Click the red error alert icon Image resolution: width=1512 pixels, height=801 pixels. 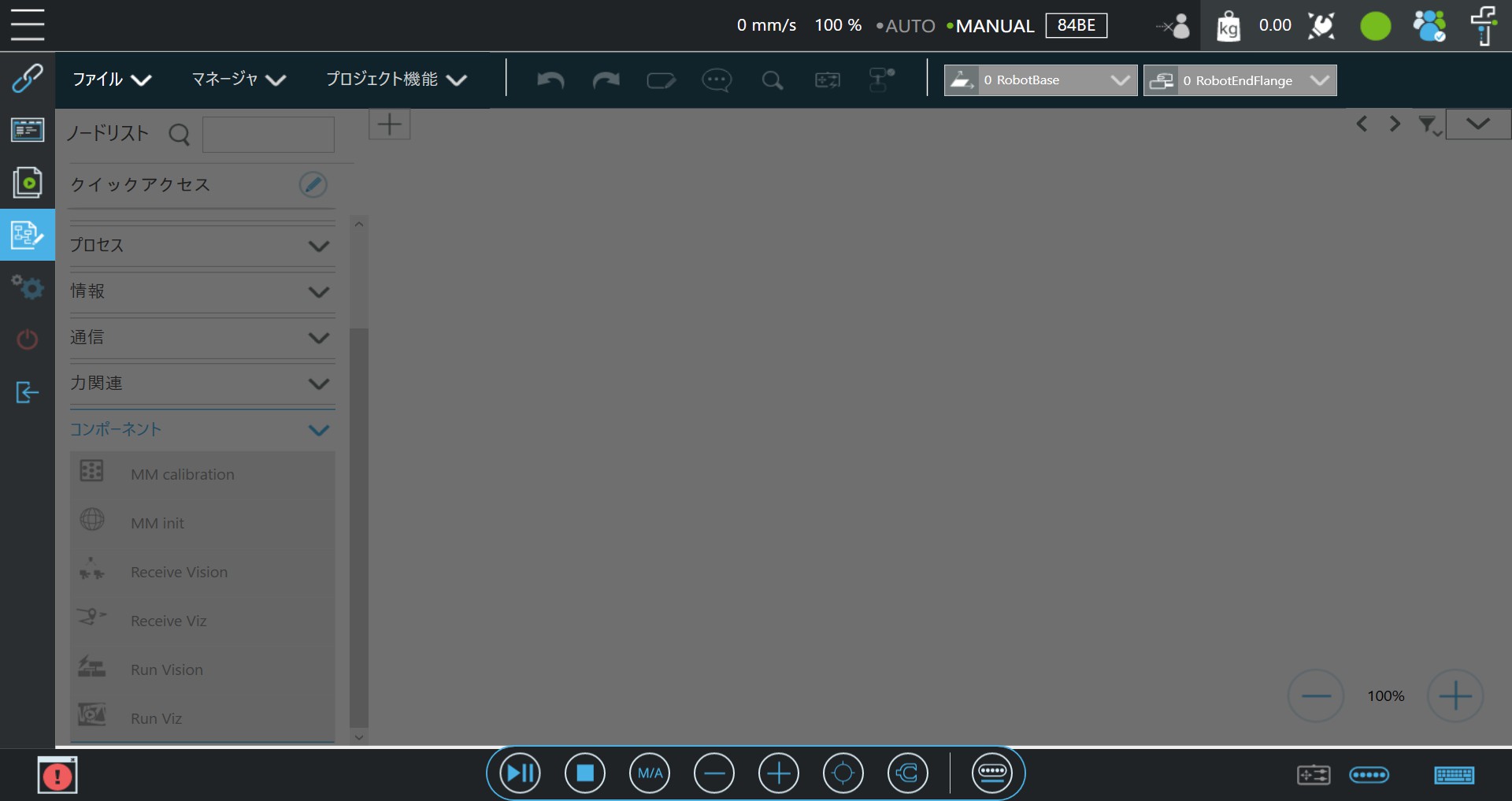pyautogui.click(x=57, y=776)
